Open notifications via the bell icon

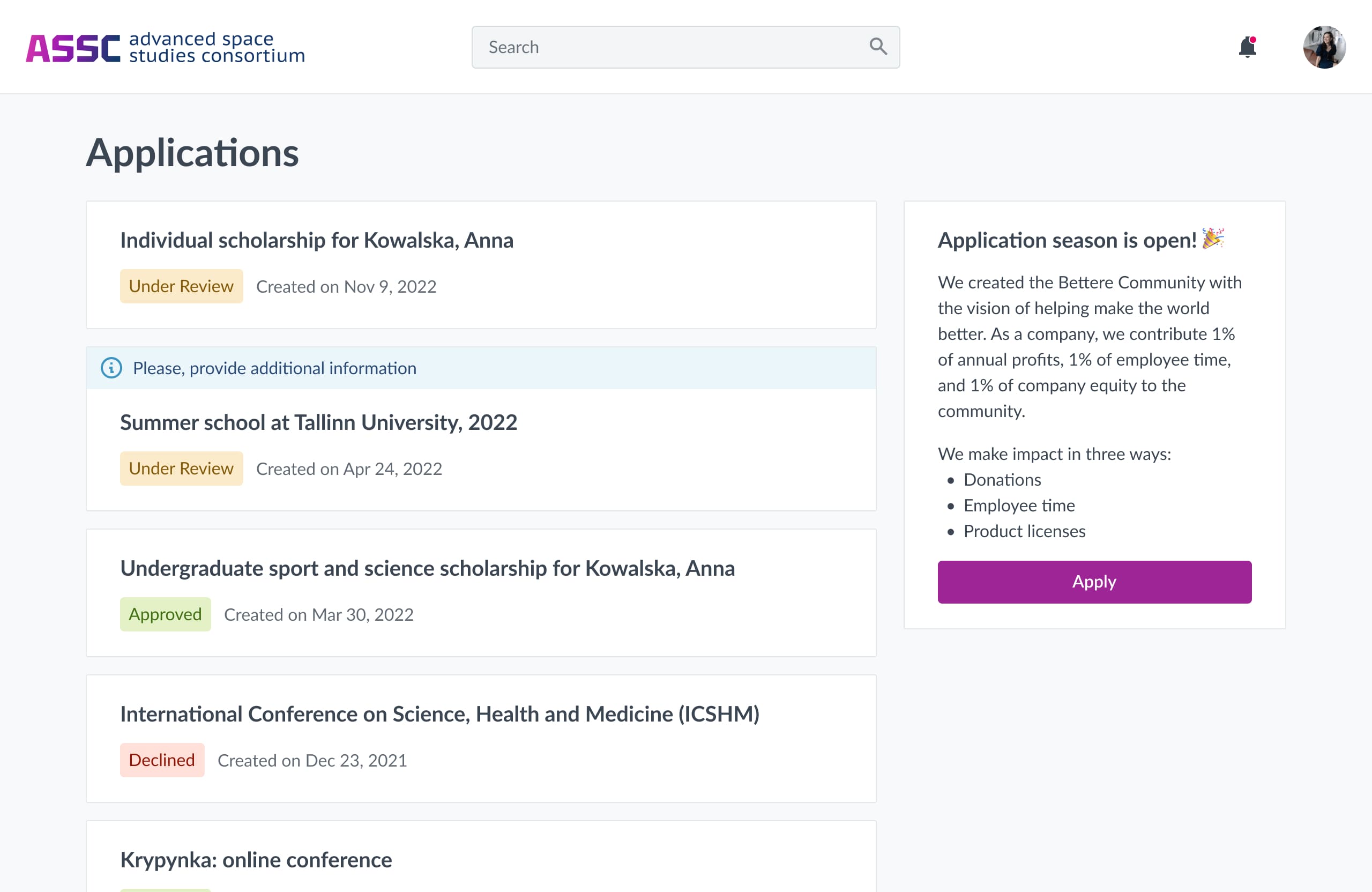[1247, 48]
